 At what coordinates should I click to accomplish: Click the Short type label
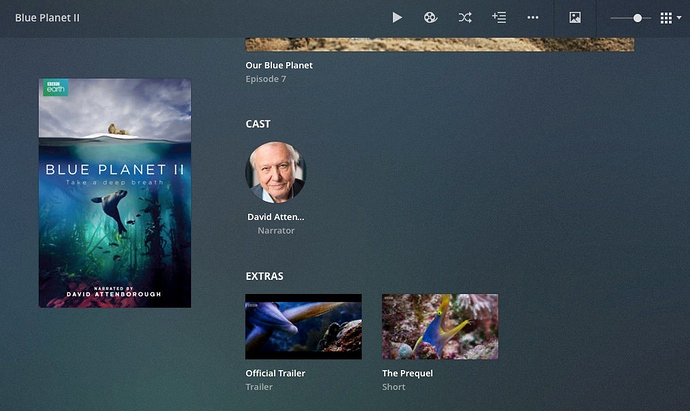tap(393, 387)
